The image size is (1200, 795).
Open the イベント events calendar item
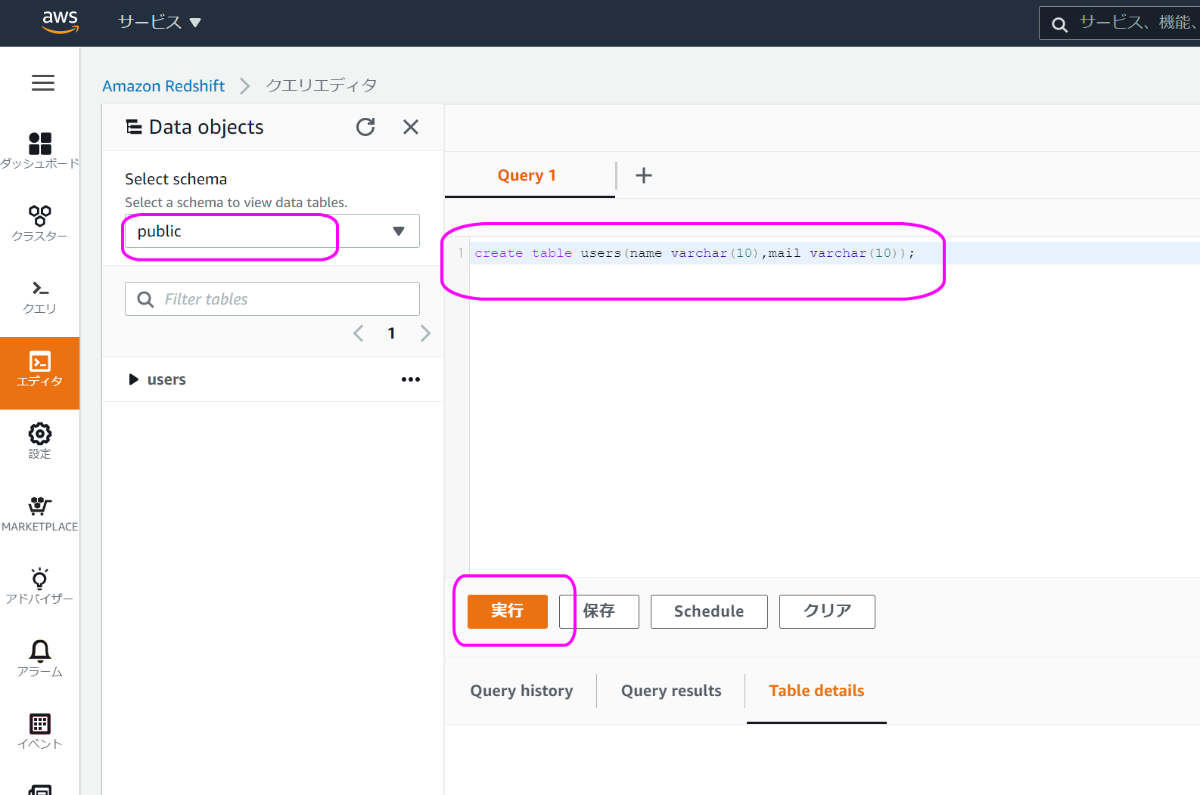click(x=40, y=731)
